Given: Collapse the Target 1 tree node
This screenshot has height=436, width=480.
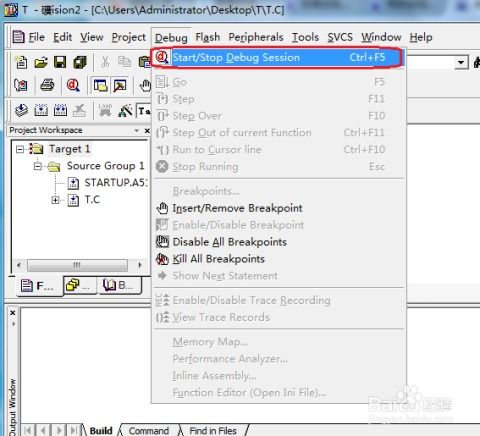Looking at the screenshot, I should click(x=20, y=149).
